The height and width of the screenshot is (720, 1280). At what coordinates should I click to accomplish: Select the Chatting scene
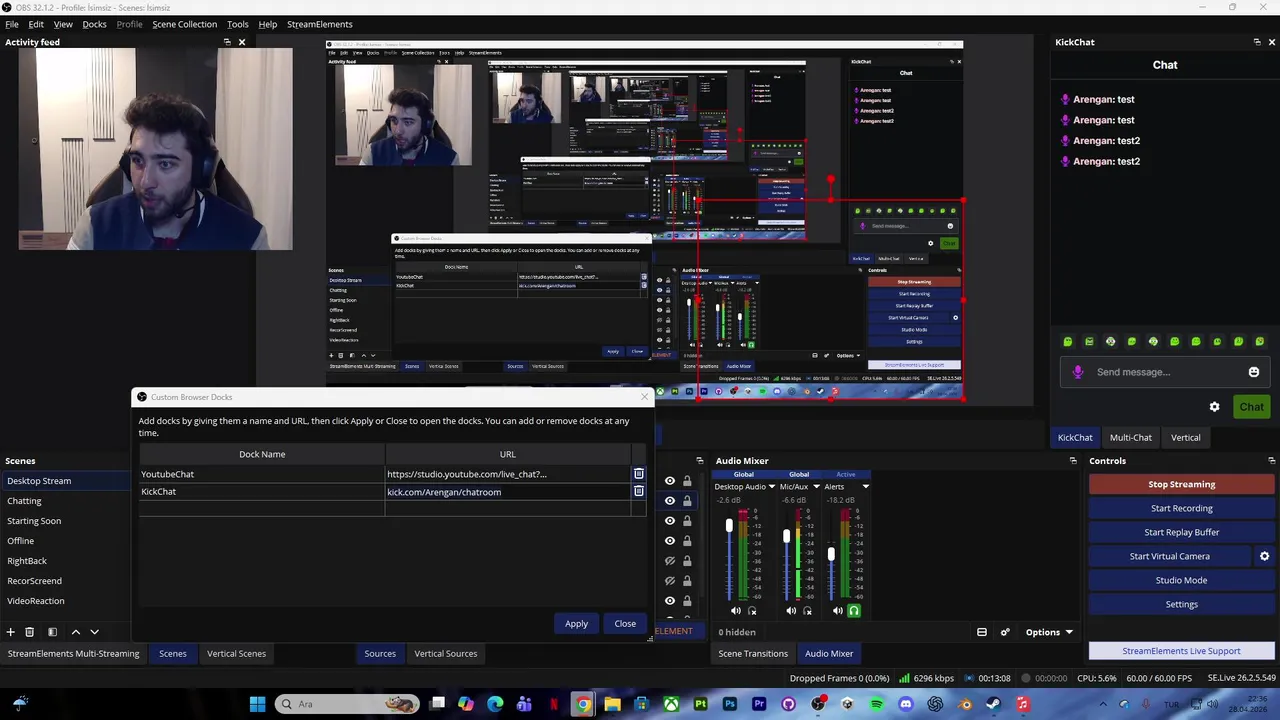coord(65,501)
